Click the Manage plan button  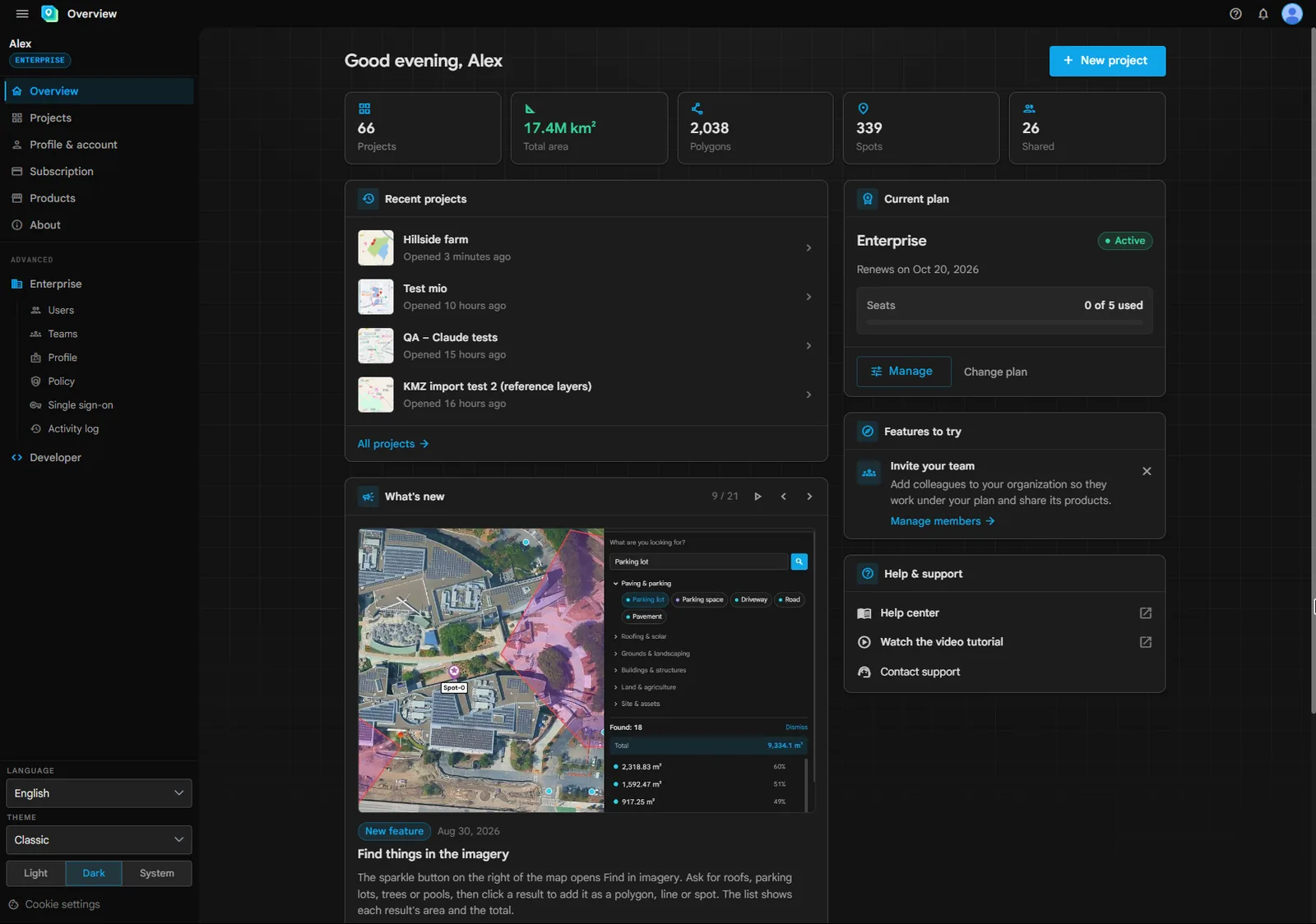(x=903, y=372)
